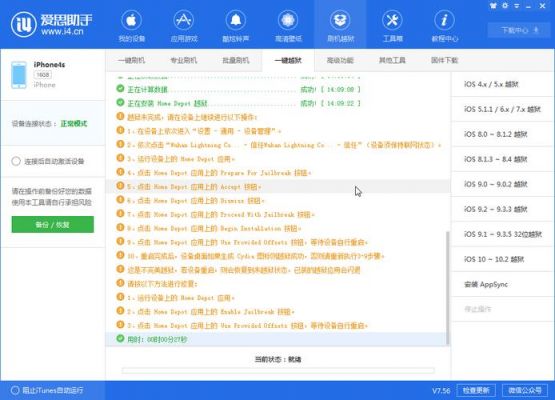555x400 pixels.
Task: Select log row 点击 Accept 按钮
Action: [x=278, y=186]
